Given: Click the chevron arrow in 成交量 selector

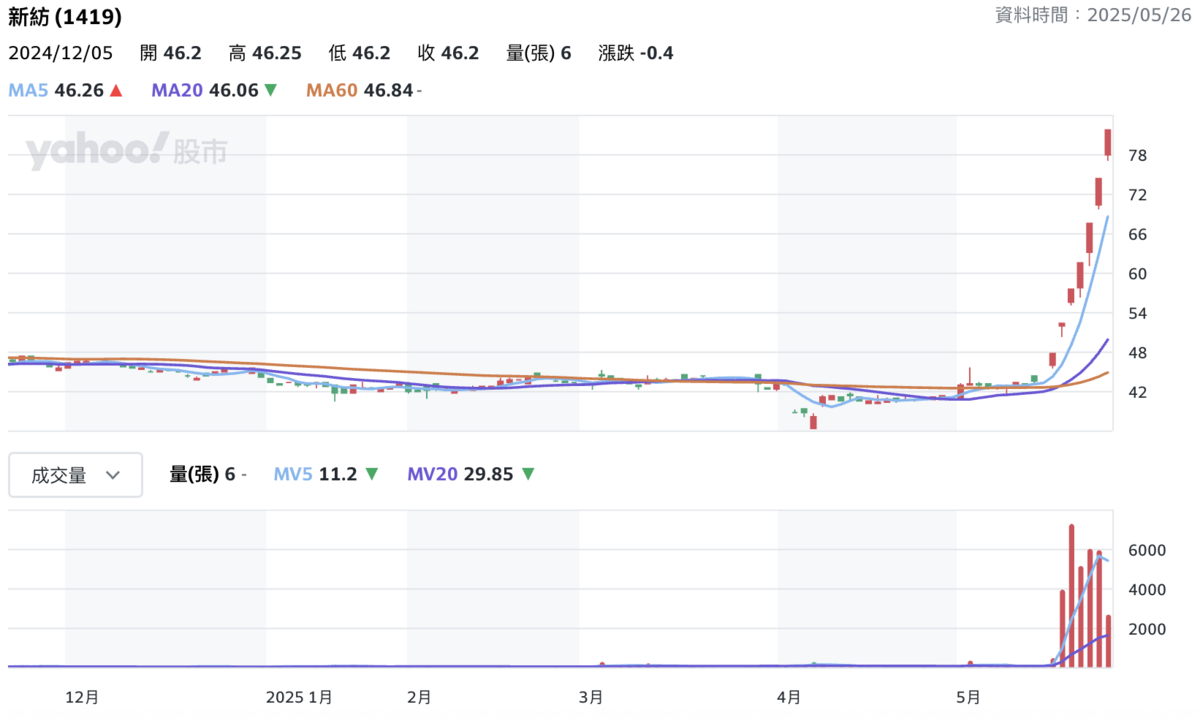Looking at the screenshot, I should pyautogui.click(x=113, y=475).
